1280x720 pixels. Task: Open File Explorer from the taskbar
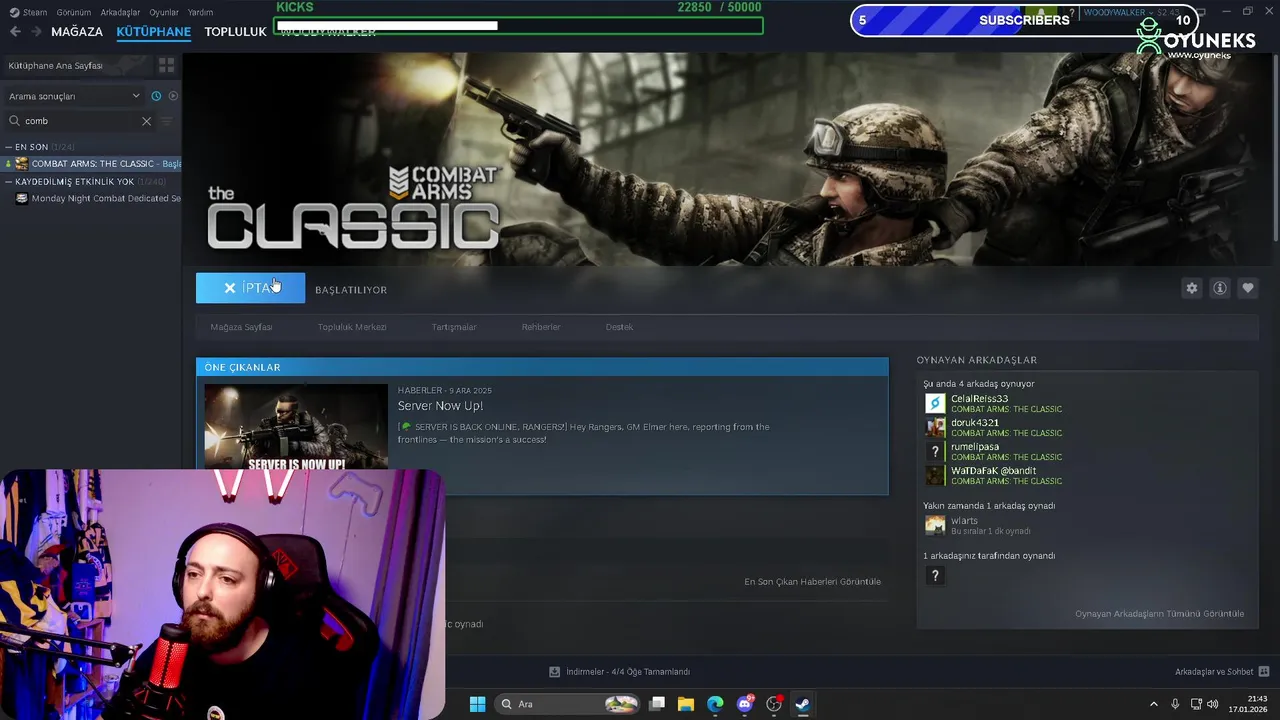[686, 704]
